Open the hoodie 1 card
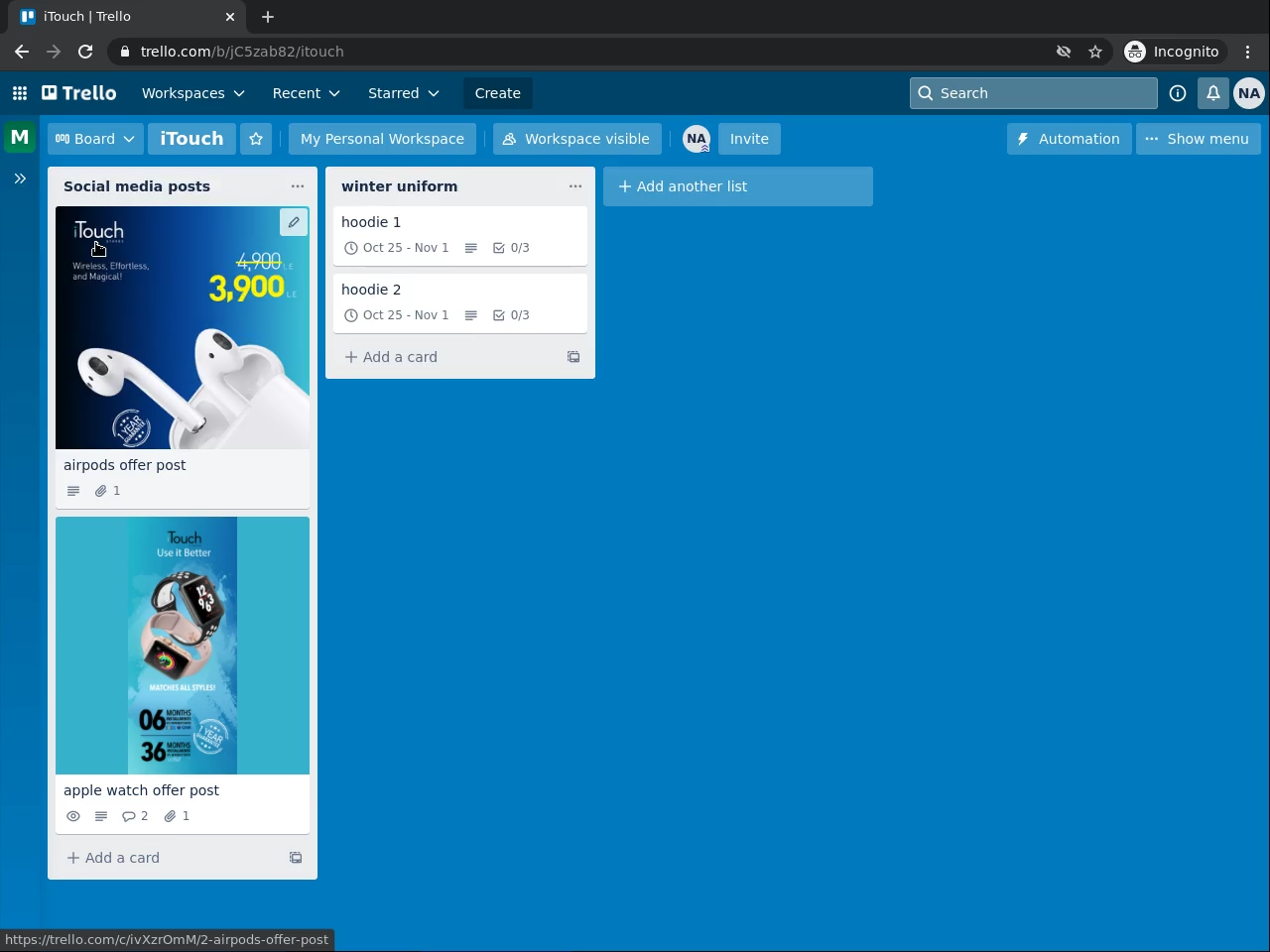1270x952 pixels. [x=460, y=236]
